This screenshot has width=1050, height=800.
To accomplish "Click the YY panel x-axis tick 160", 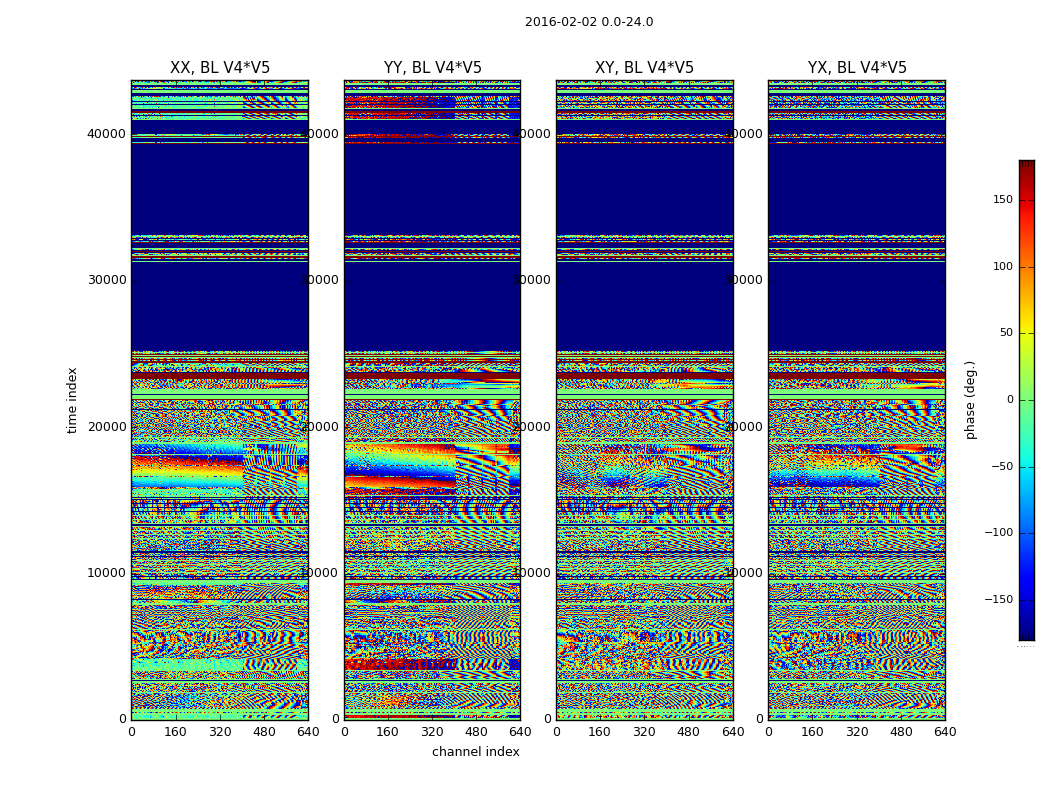I will [388, 732].
